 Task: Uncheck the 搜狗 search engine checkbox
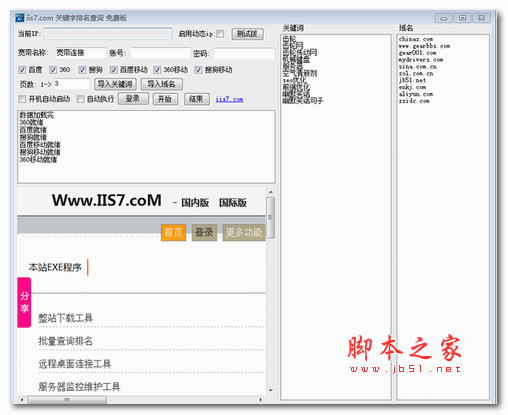(82, 70)
